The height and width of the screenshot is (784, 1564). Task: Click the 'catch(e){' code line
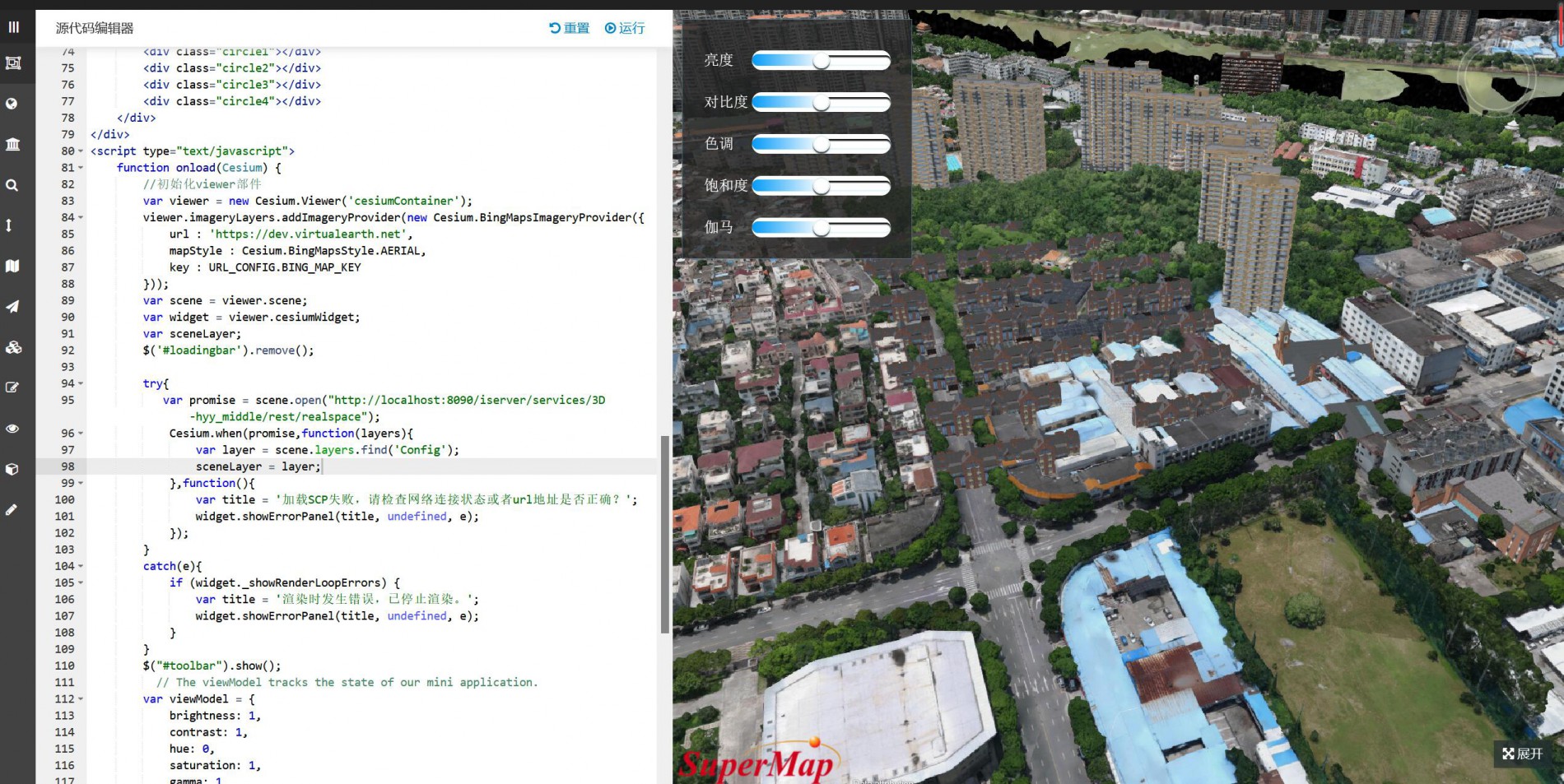tap(172, 566)
